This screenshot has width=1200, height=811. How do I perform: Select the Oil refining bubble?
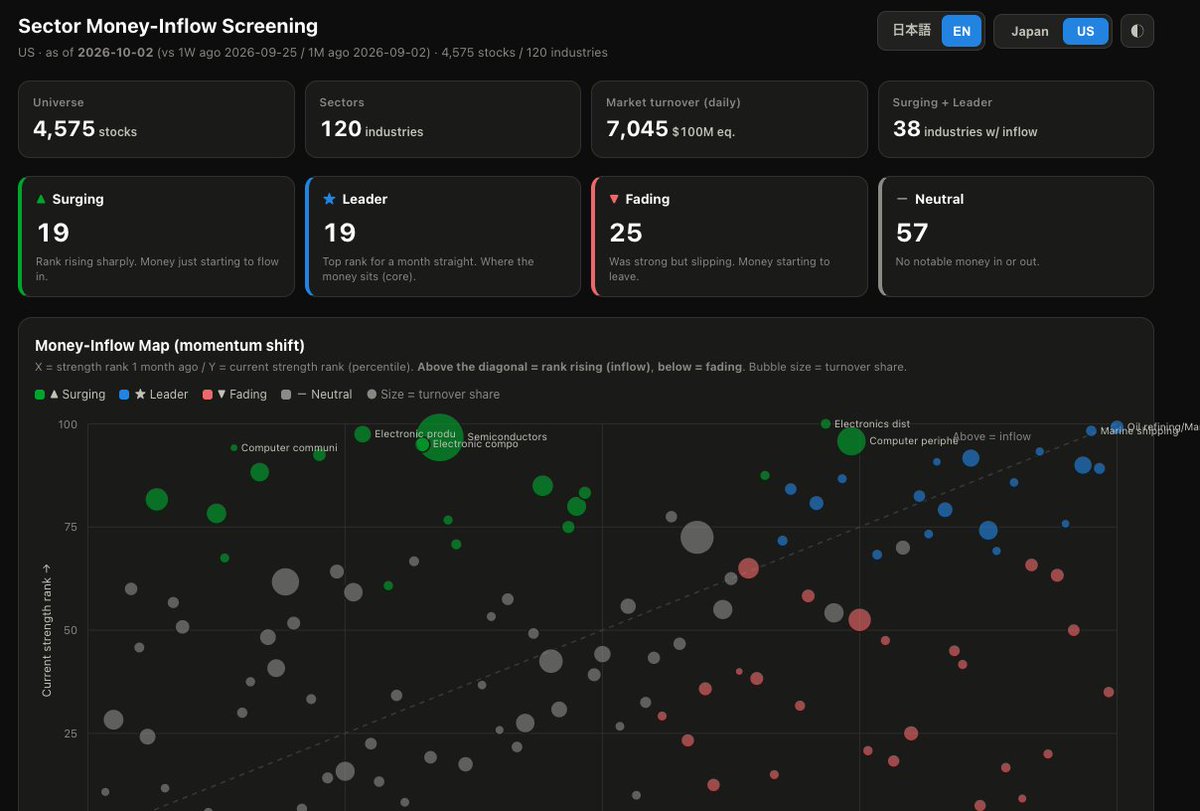tap(1117, 427)
